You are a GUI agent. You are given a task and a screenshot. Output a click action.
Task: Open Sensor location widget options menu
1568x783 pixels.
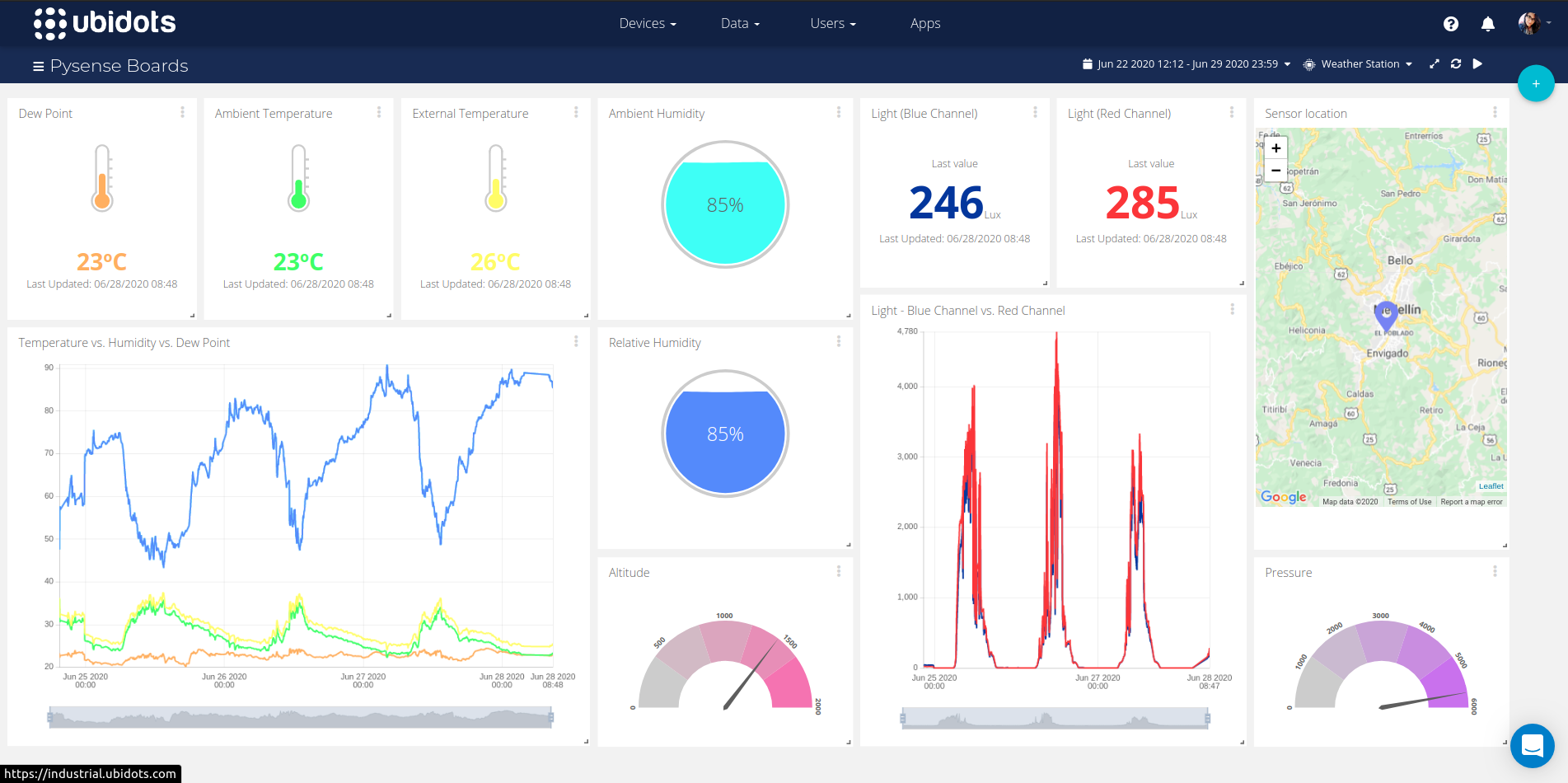[1495, 112]
